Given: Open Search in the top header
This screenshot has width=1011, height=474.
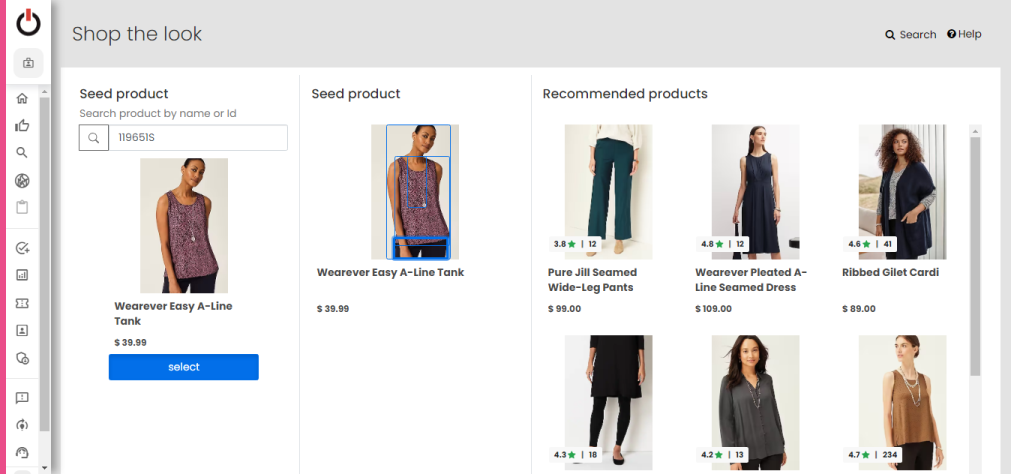Looking at the screenshot, I should tap(910, 35).
